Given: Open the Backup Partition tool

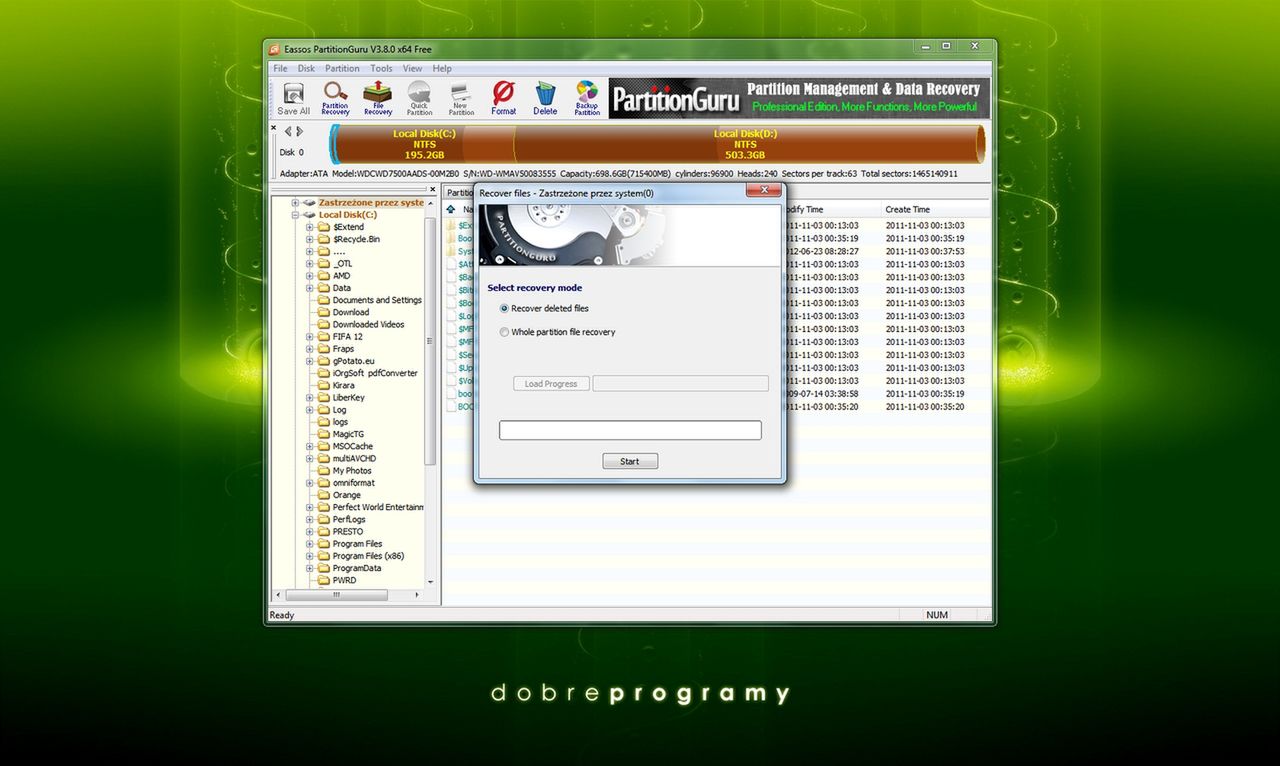Looking at the screenshot, I should pyautogui.click(x=587, y=98).
